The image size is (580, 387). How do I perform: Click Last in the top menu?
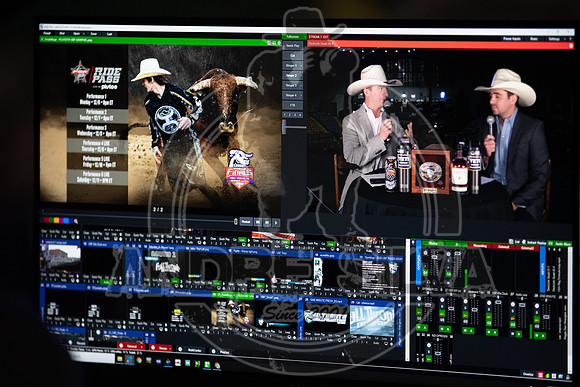coord(109,34)
